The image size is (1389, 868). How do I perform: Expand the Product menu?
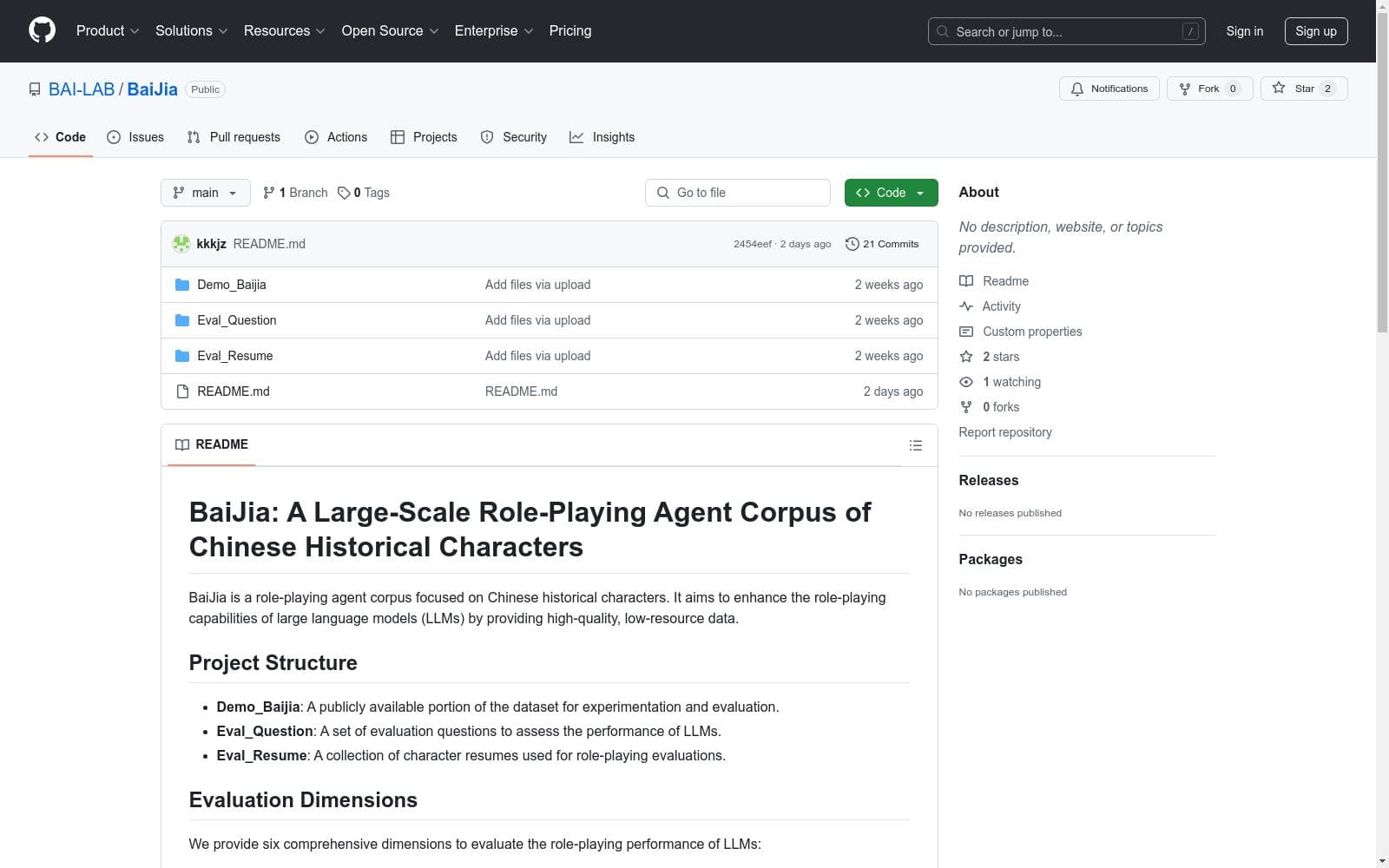(108, 30)
